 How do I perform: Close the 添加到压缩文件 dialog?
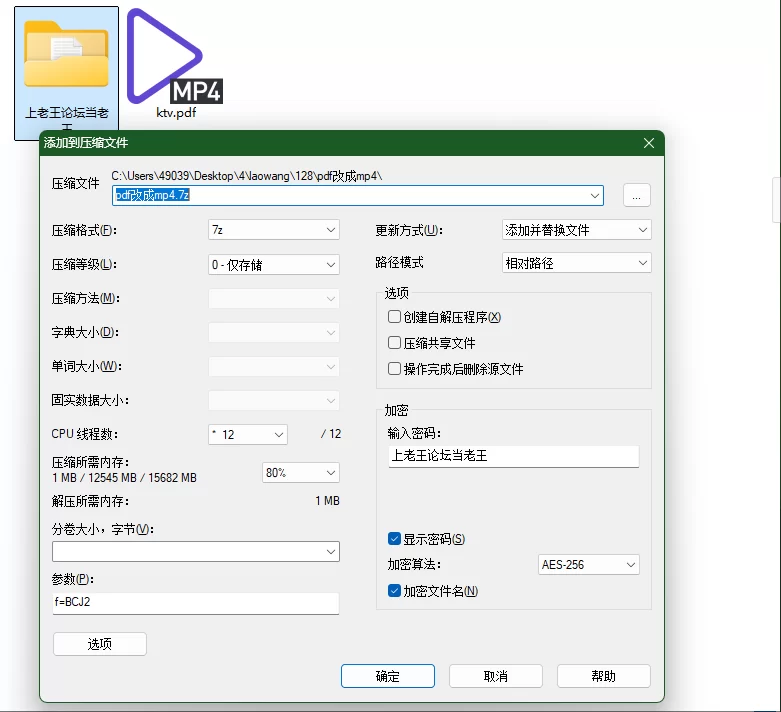pyautogui.click(x=649, y=143)
